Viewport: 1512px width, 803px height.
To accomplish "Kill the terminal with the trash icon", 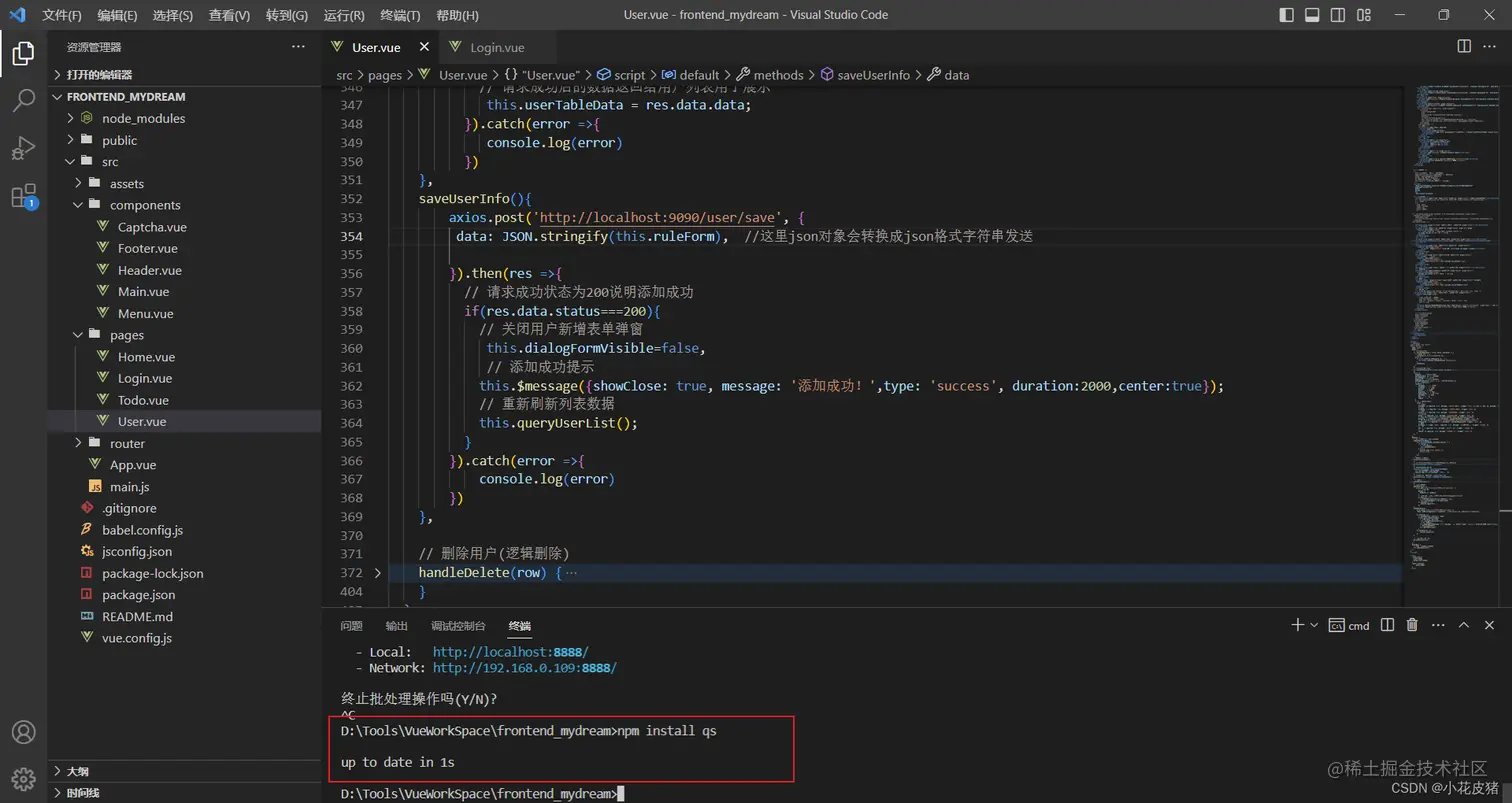I will coord(1412,624).
